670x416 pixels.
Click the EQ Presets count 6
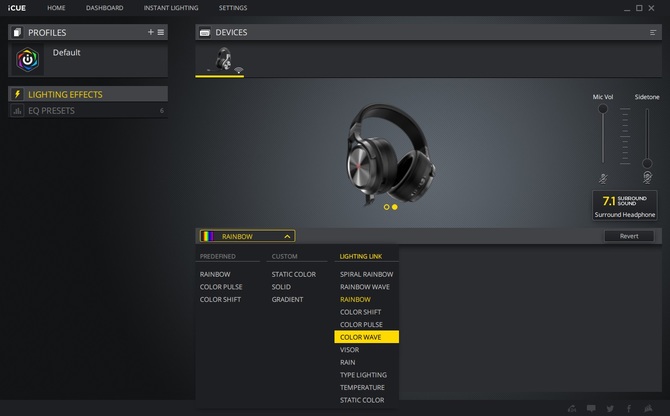click(x=162, y=111)
